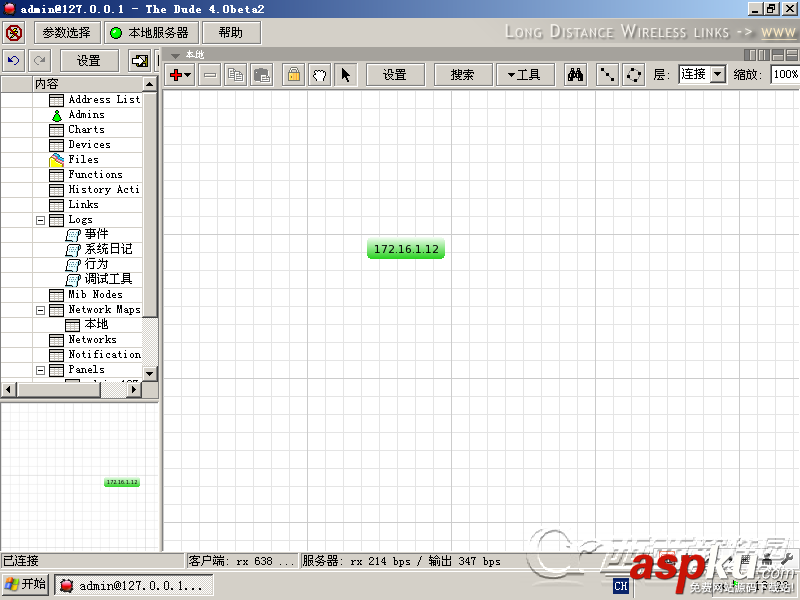The width and height of the screenshot is (800, 600).
Task: Select the hand drag tool
Action: [319, 75]
